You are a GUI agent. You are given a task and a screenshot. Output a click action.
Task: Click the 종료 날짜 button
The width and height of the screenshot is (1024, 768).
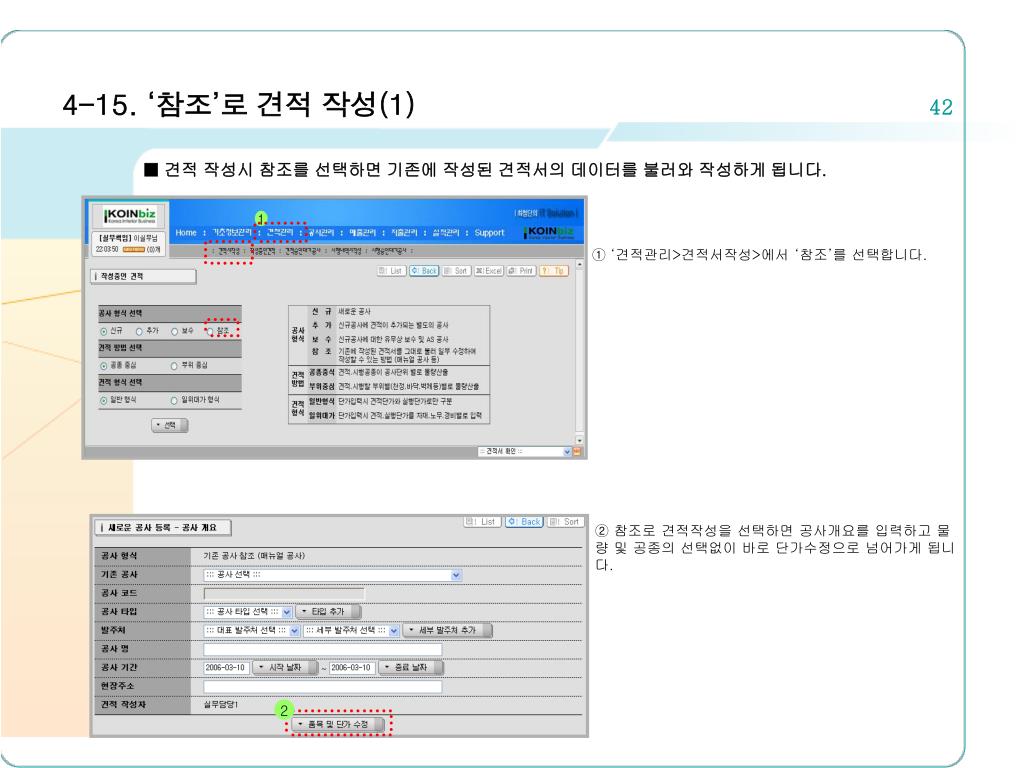(411, 668)
